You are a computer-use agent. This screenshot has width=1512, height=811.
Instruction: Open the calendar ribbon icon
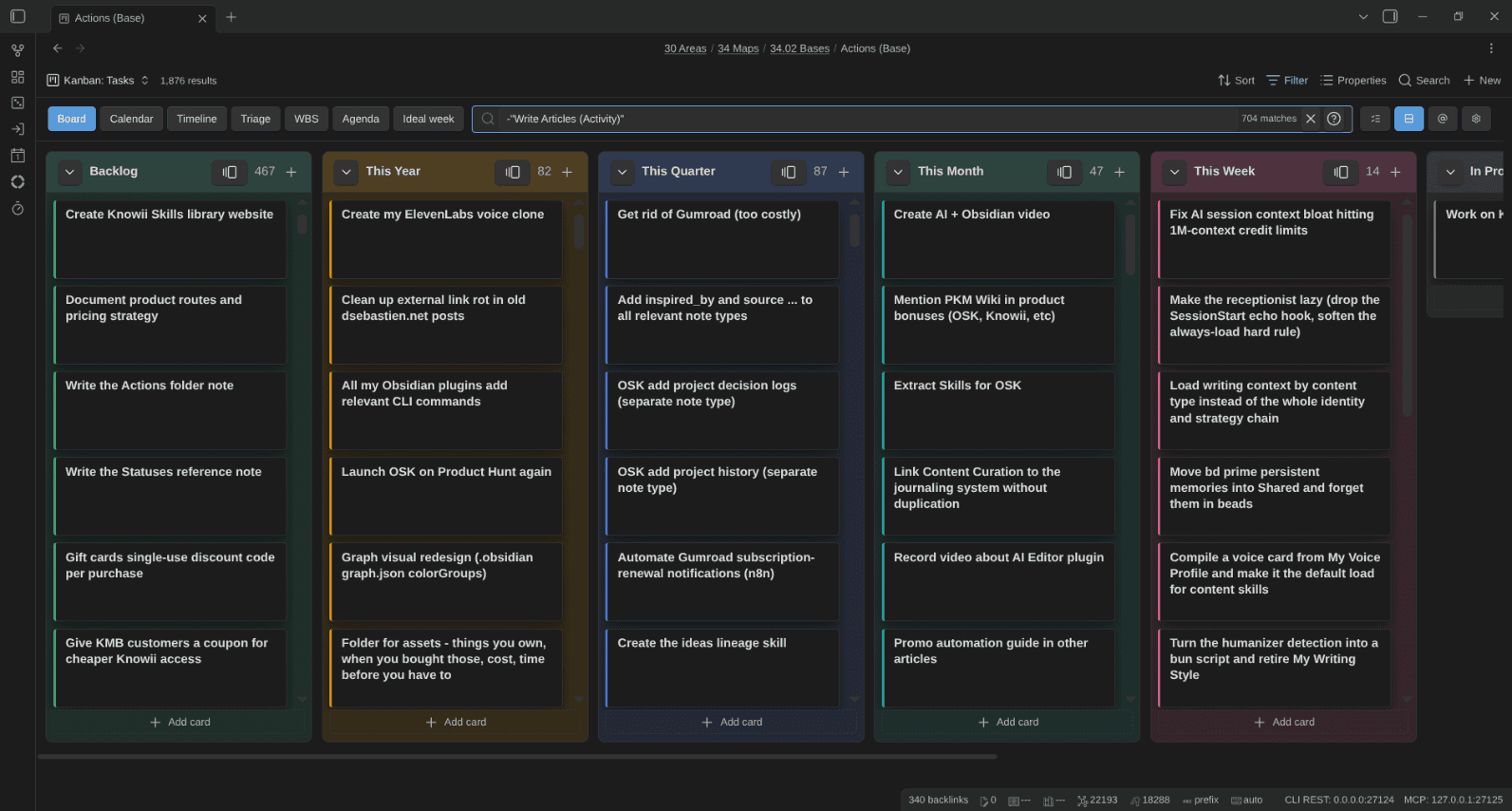pos(17,156)
